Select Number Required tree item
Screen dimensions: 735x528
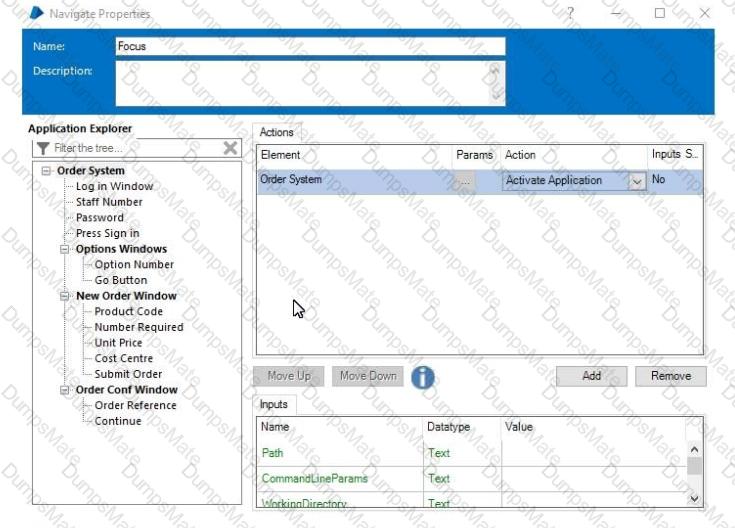[139, 327]
